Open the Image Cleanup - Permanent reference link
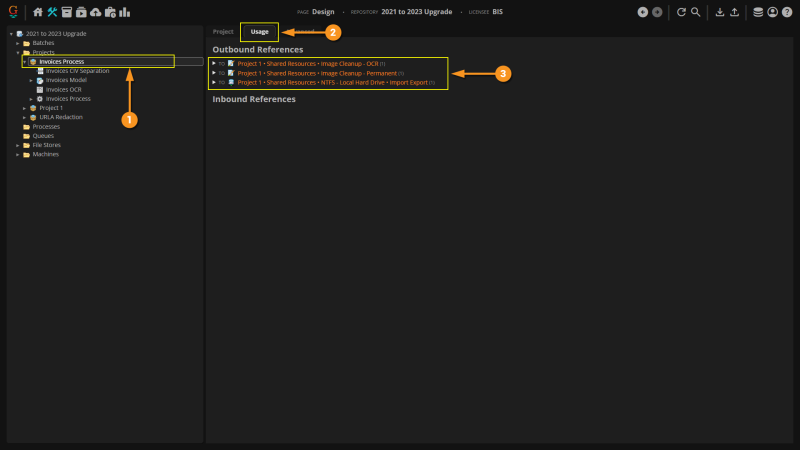Screen dimensions: 800x450 [317, 73]
